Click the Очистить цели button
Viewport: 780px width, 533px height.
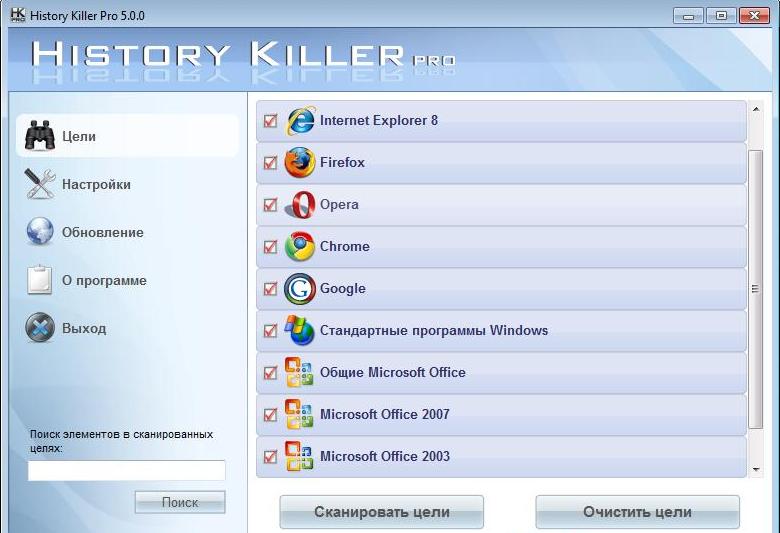pyautogui.click(x=637, y=512)
